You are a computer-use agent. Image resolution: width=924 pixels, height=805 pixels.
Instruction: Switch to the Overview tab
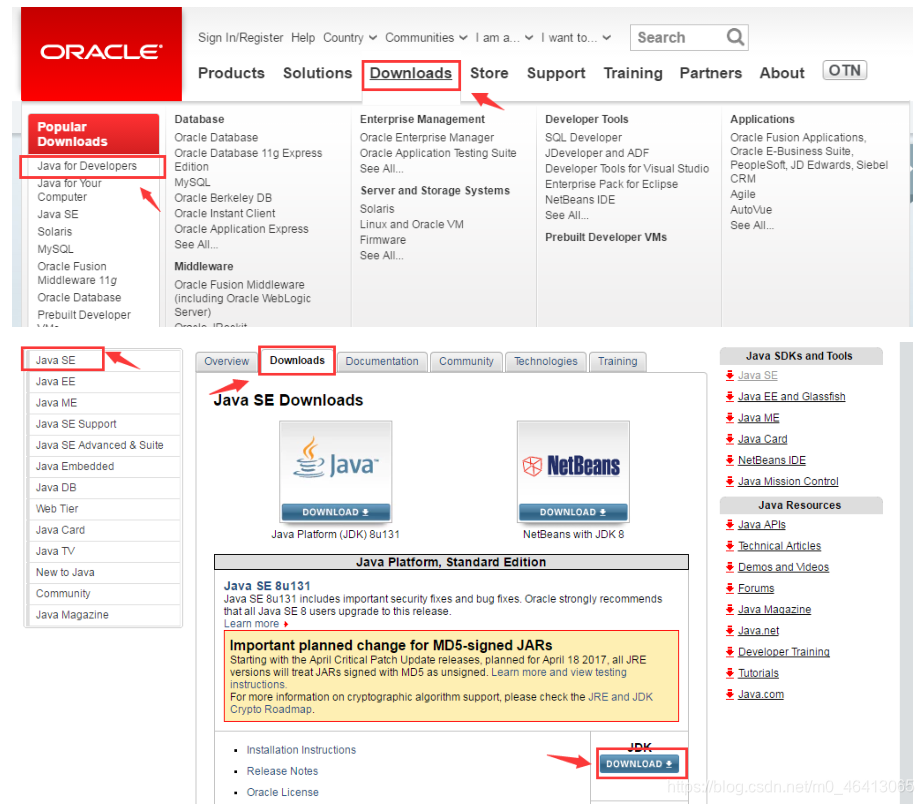coord(226,361)
